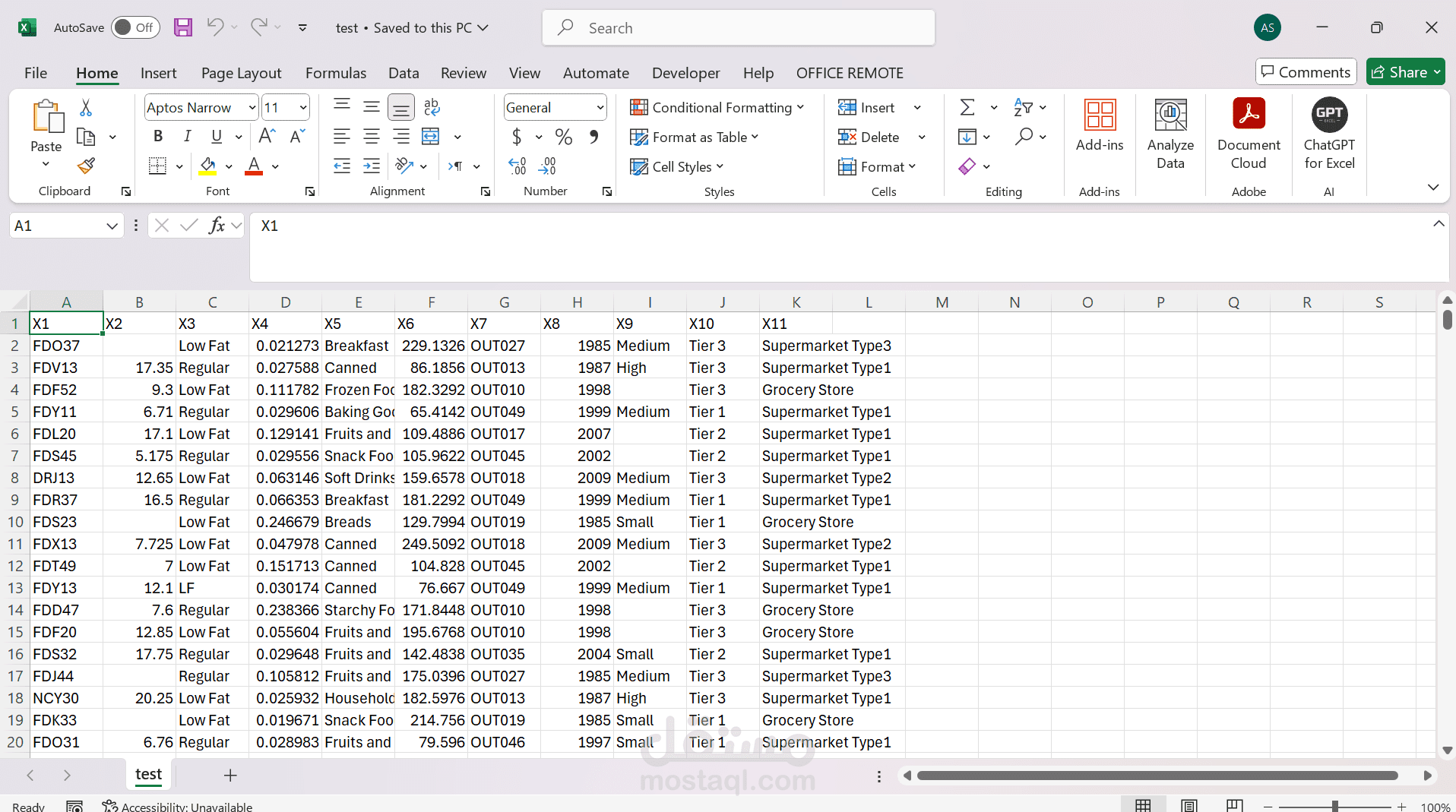This screenshot has width=1456, height=812.
Task: Toggle Italic formatting
Action: pyautogui.click(x=187, y=137)
